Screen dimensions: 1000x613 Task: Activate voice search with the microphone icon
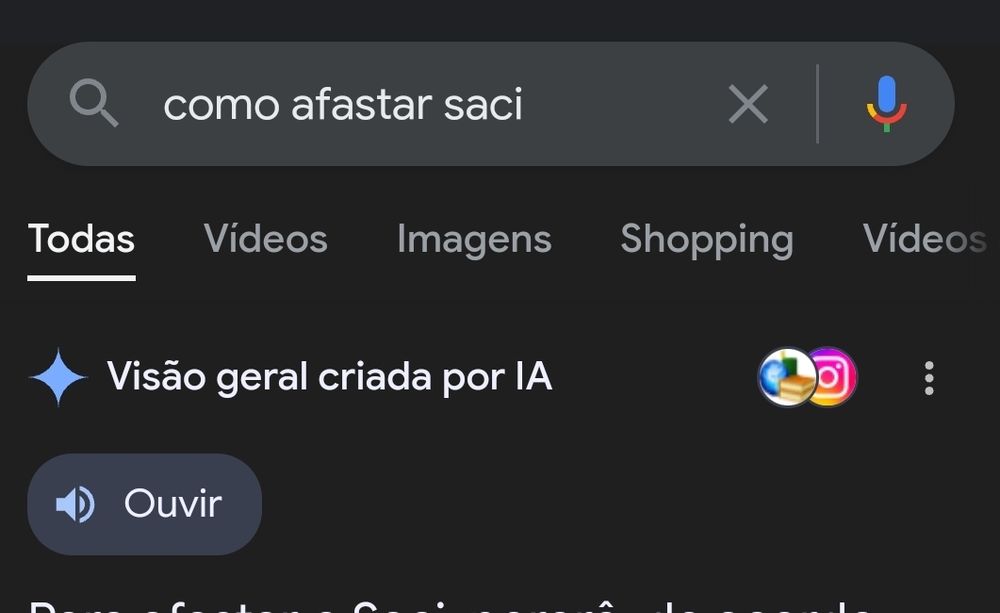[884, 103]
